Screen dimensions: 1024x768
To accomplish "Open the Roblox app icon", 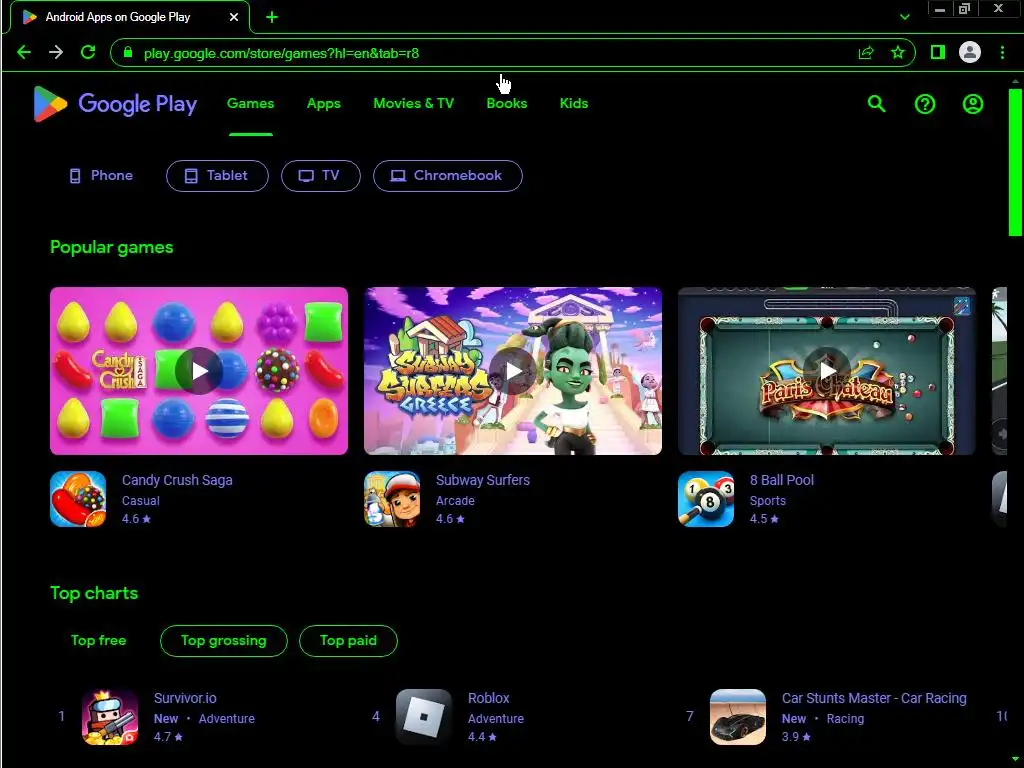I will tap(424, 717).
